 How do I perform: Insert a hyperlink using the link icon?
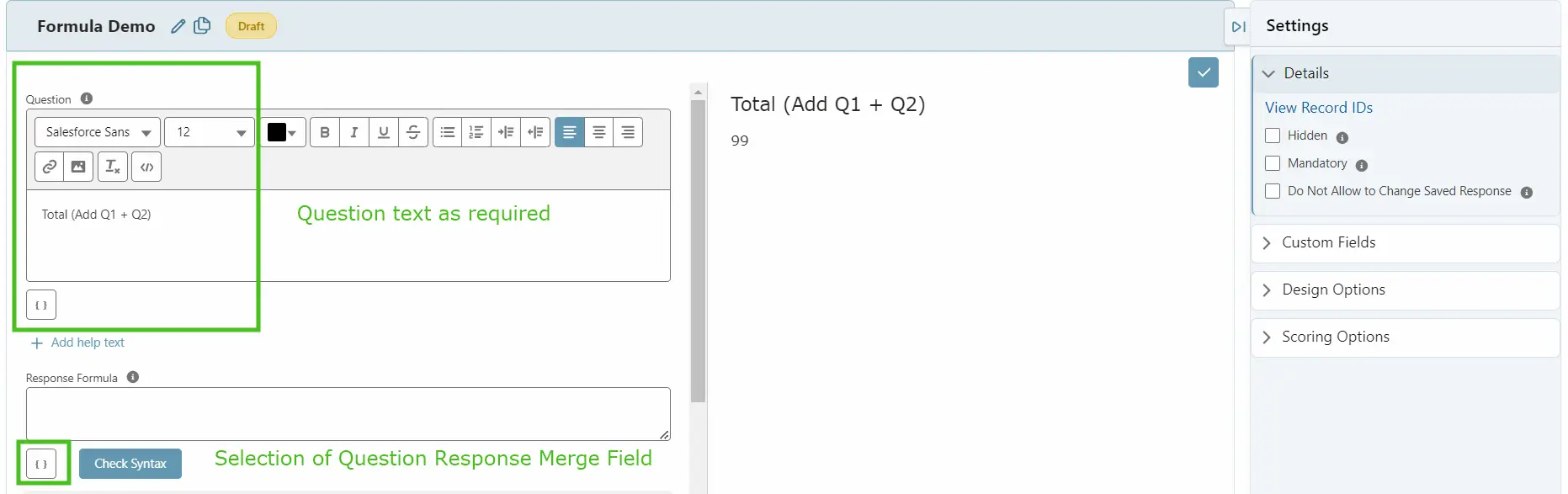click(x=48, y=167)
